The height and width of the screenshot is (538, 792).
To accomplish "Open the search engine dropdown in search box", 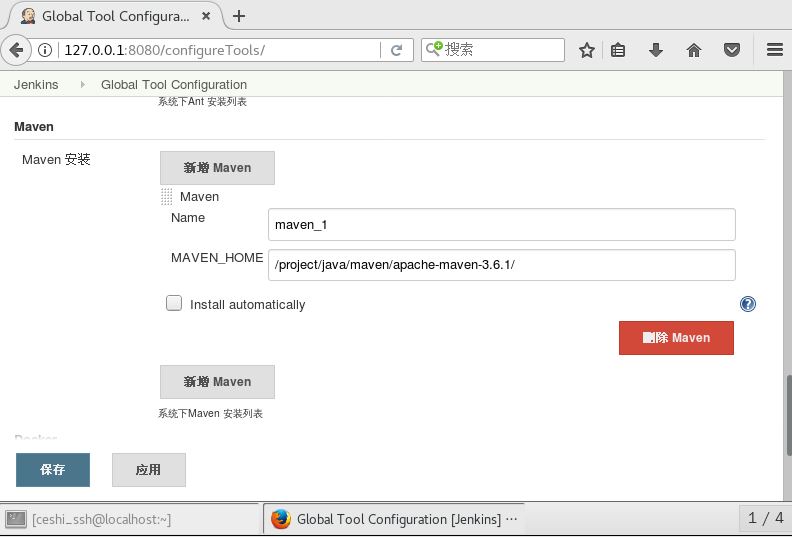I will click(435, 50).
